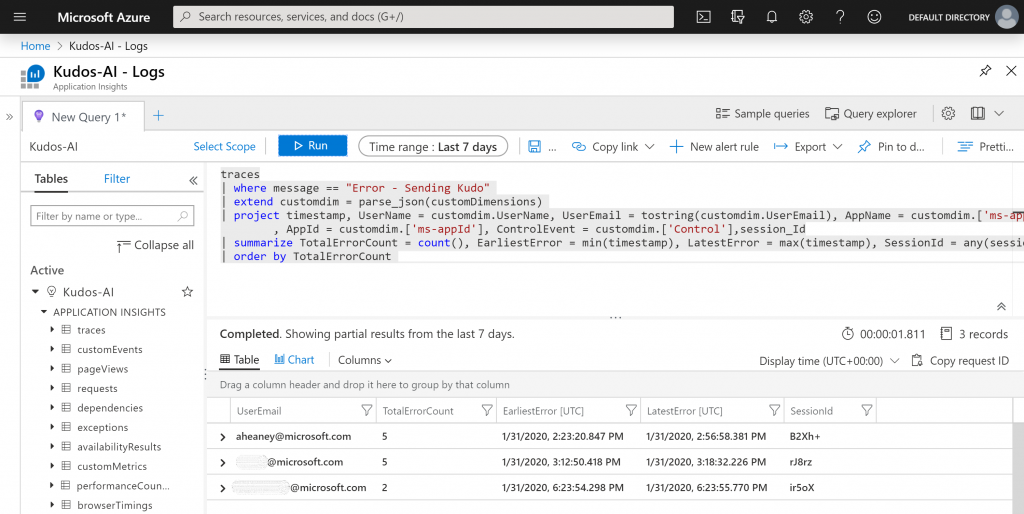The image size is (1024, 514).
Task: Open Directory and subscription filter icon
Action: pos(738,17)
